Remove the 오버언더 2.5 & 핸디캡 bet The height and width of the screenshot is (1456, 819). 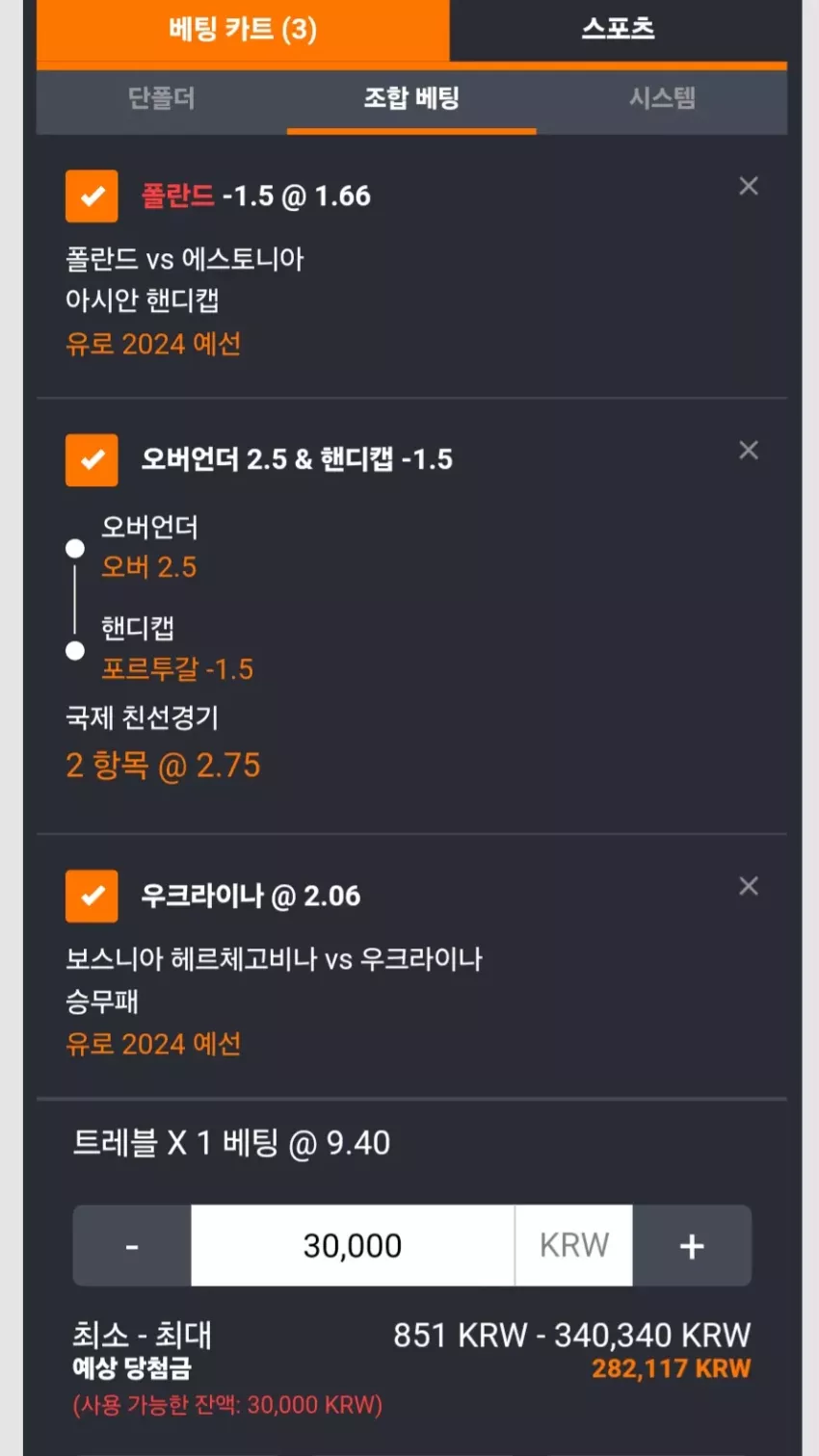point(749,450)
